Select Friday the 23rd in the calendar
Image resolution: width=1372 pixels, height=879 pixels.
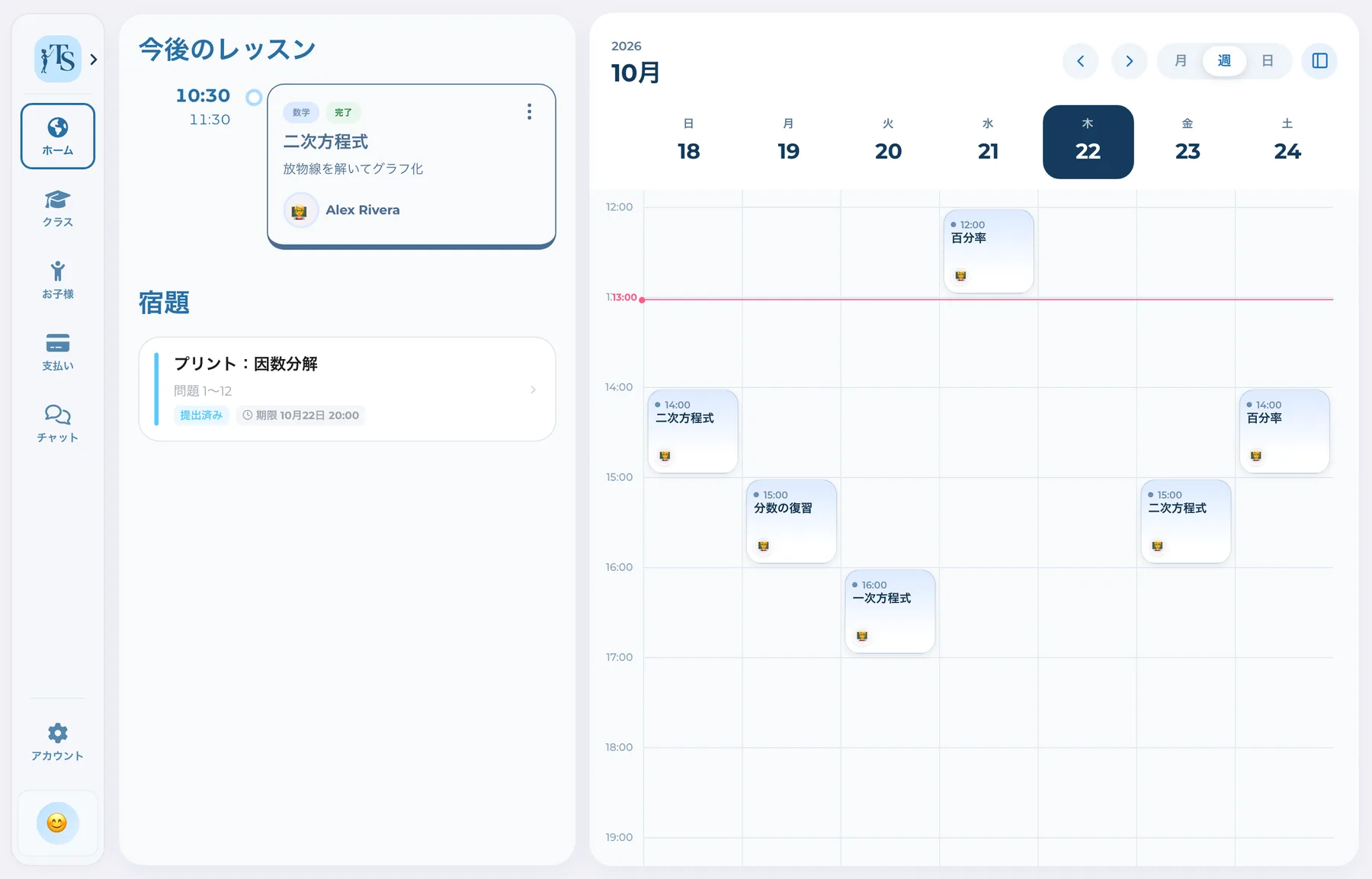[1188, 142]
